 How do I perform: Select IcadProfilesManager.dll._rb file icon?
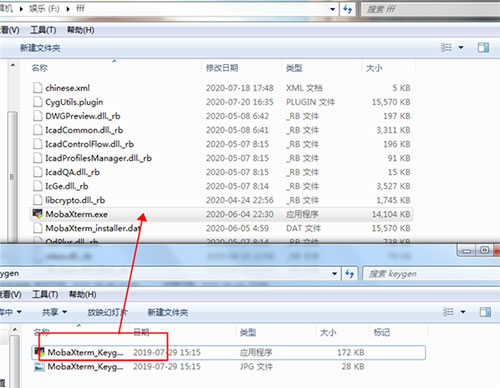[x=38, y=158]
